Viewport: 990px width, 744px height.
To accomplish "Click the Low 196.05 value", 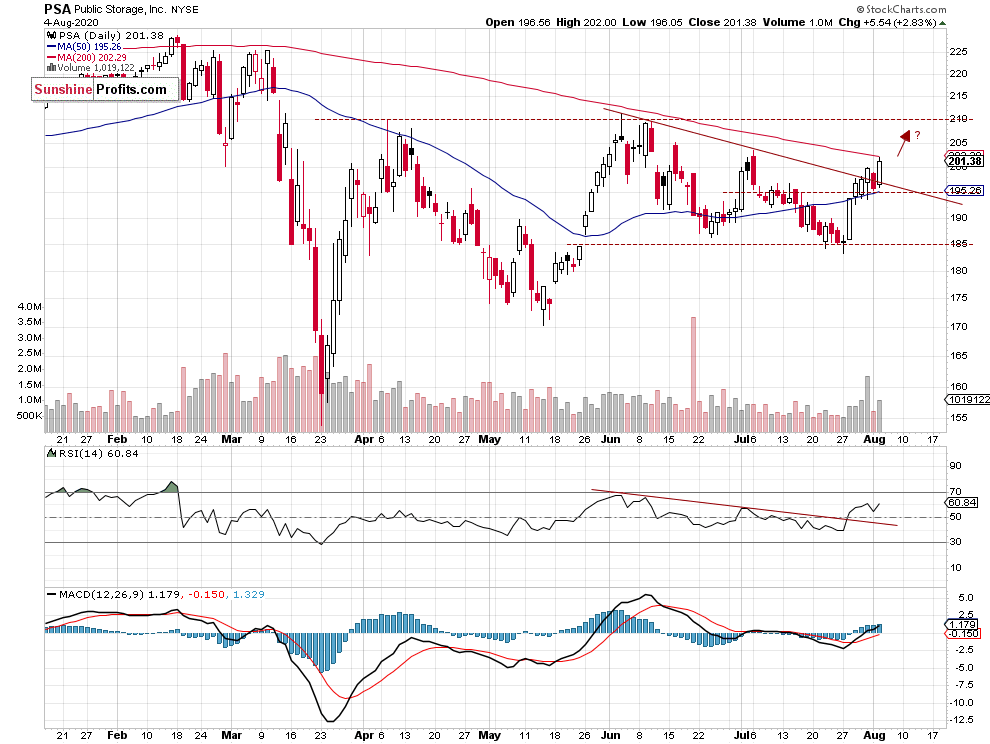I will pyautogui.click(x=652, y=22).
